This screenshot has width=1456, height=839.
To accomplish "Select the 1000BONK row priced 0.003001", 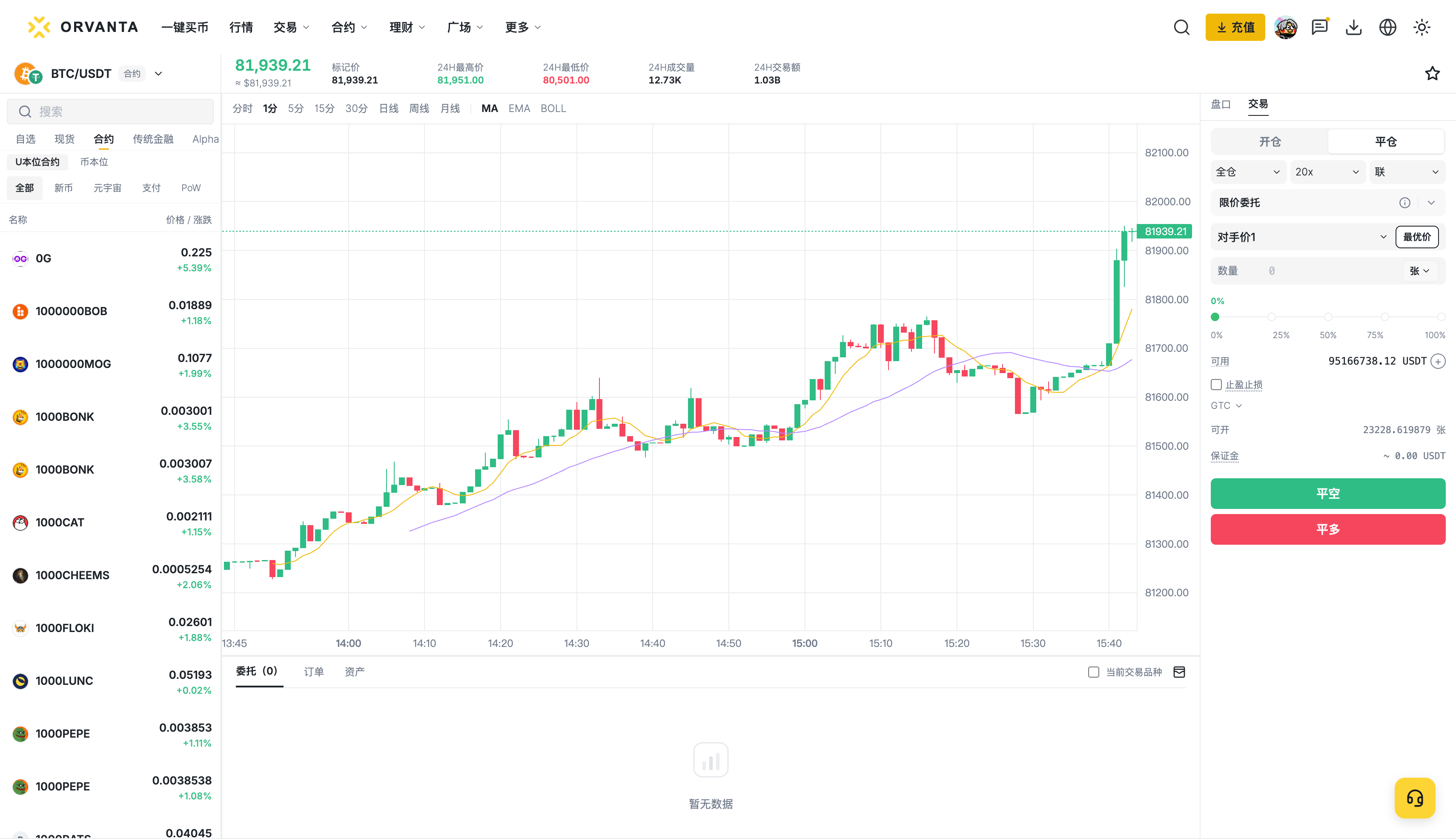I will point(110,417).
